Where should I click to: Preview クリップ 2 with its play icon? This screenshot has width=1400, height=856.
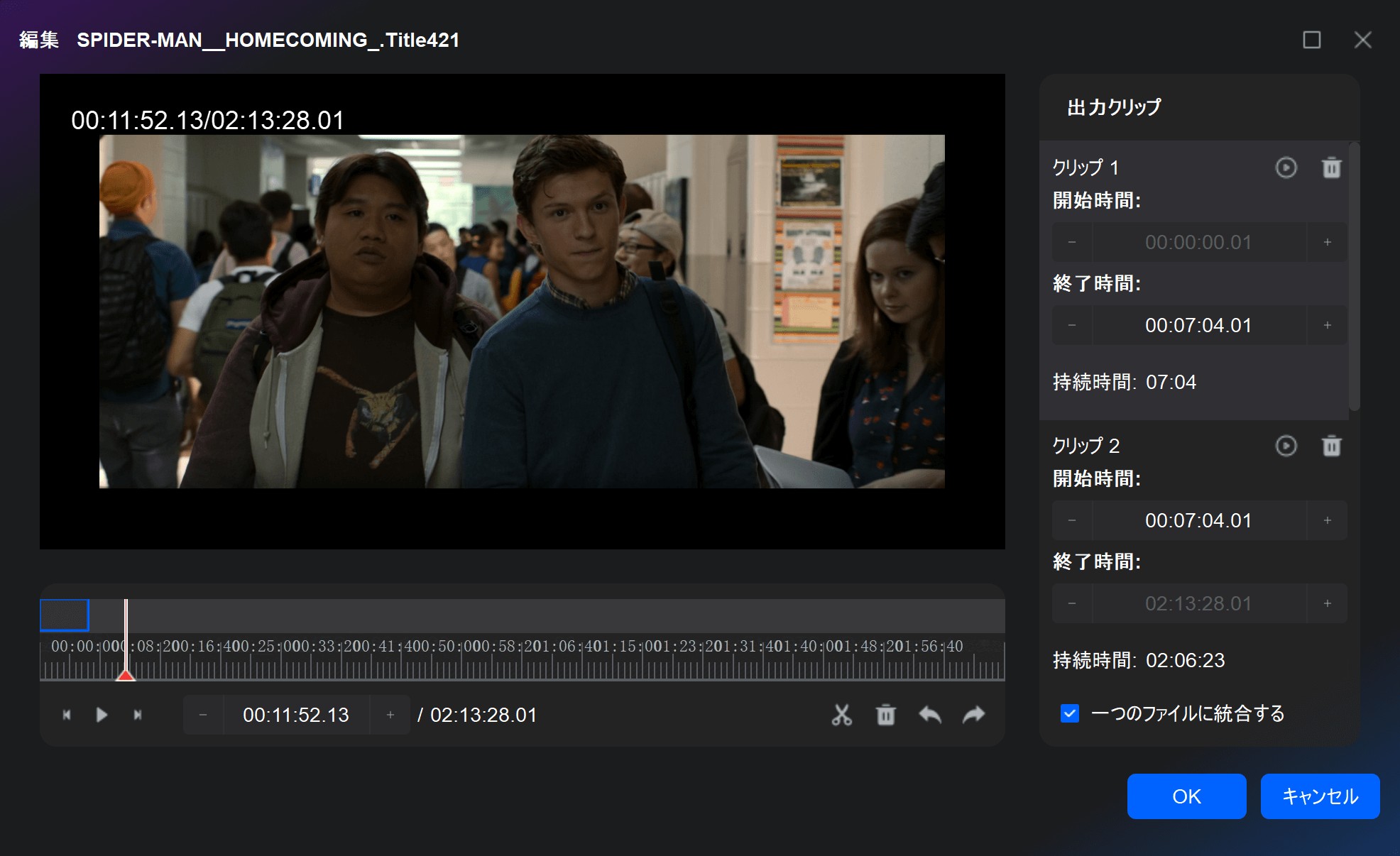coord(1286,446)
